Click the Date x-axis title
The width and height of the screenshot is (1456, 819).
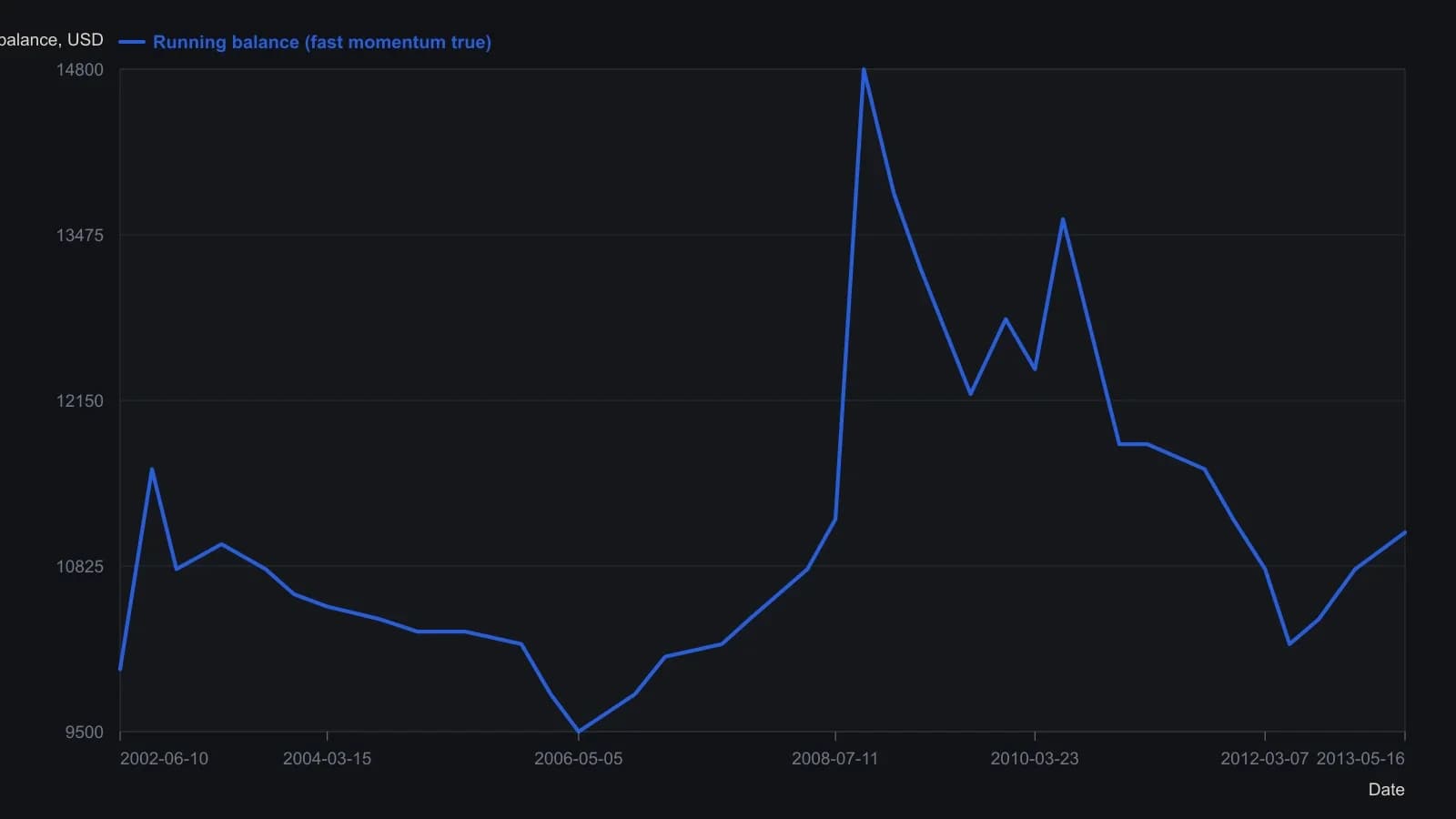click(x=1386, y=790)
